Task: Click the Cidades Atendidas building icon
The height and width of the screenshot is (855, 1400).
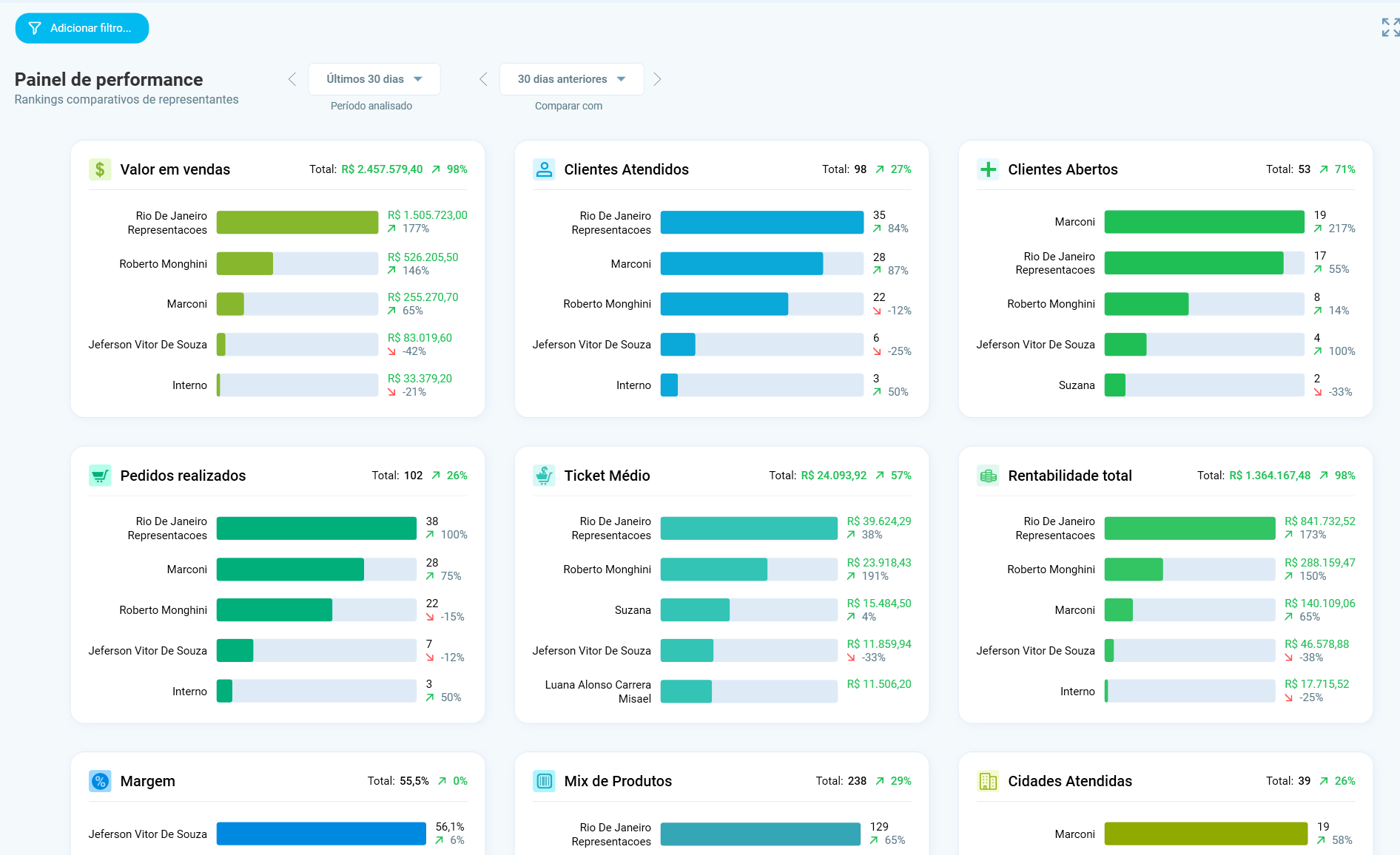Action: click(x=988, y=781)
